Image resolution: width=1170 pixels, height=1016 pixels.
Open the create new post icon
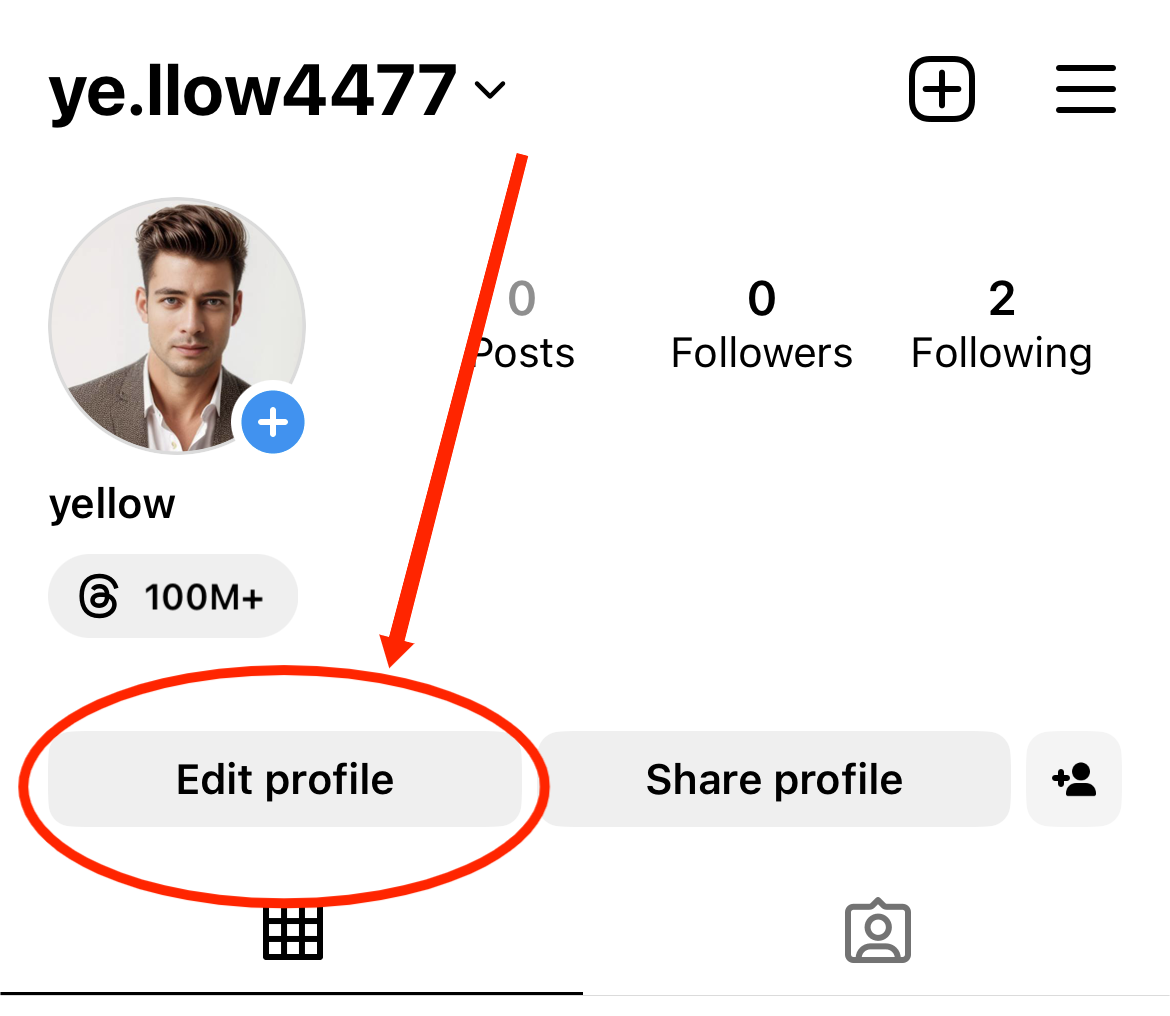(940, 88)
